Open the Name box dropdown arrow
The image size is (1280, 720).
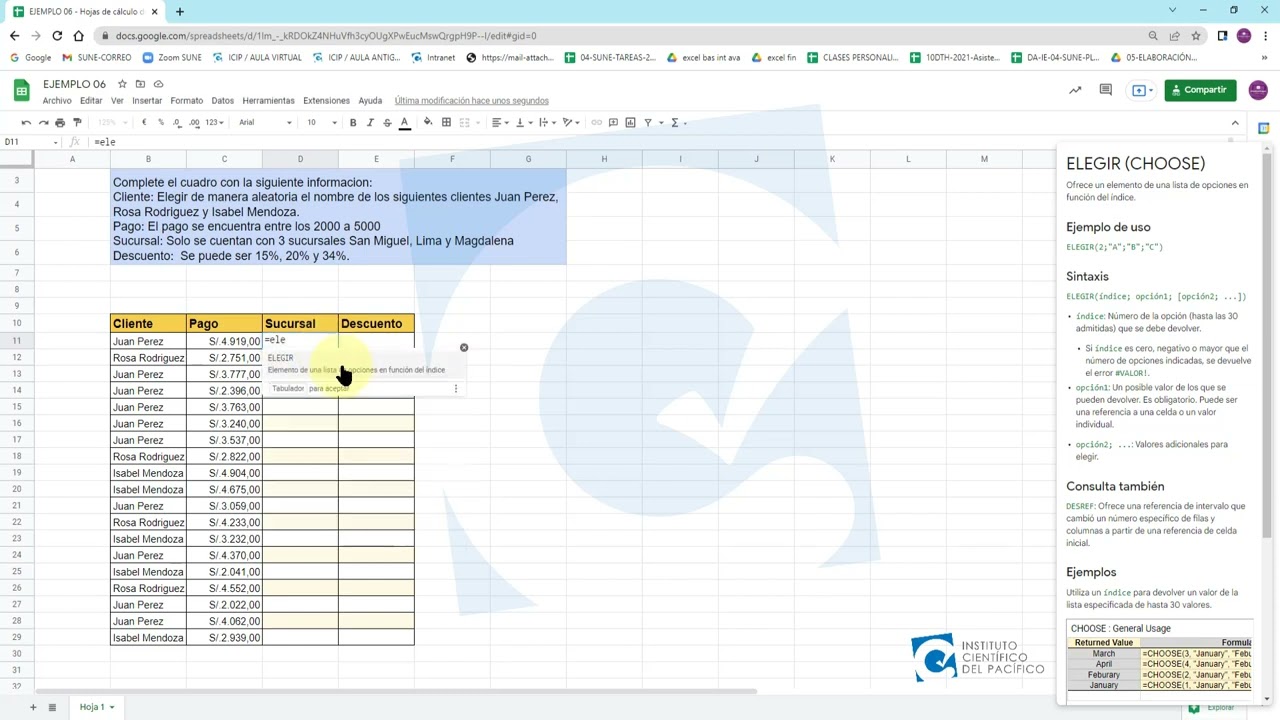click(x=55, y=142)
